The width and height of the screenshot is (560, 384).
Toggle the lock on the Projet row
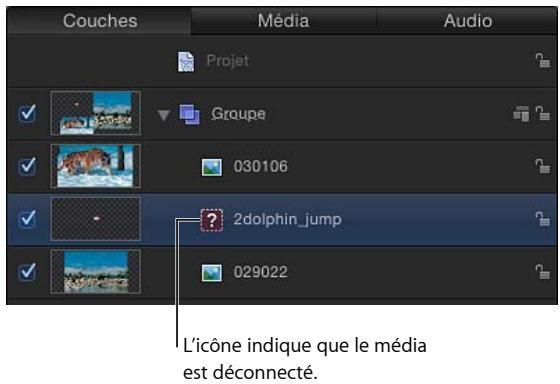pyautogui.click(x=542, y=60)
